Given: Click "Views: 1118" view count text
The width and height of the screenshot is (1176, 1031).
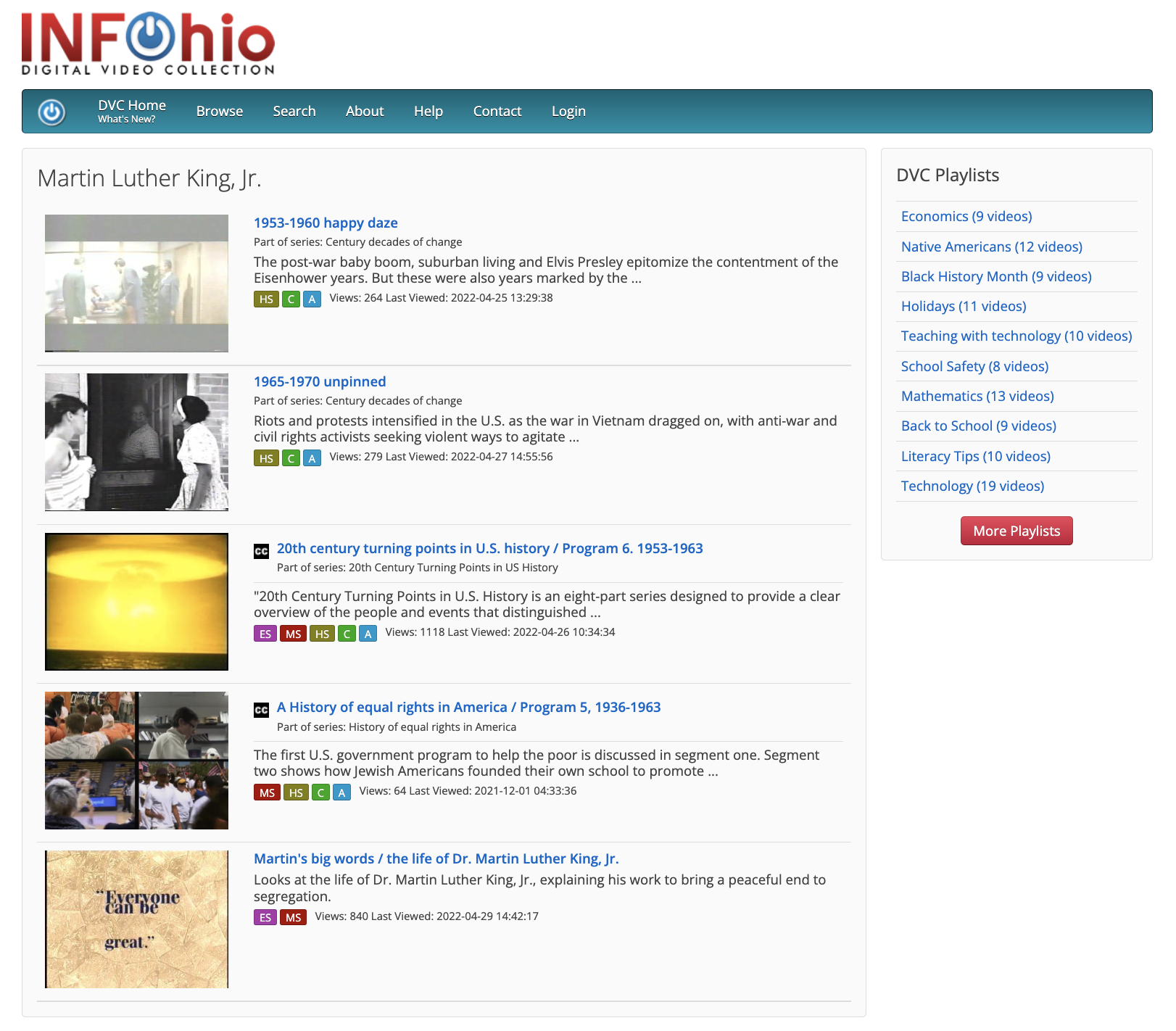Looking at the screenshot, I should [x=415, y=632].
